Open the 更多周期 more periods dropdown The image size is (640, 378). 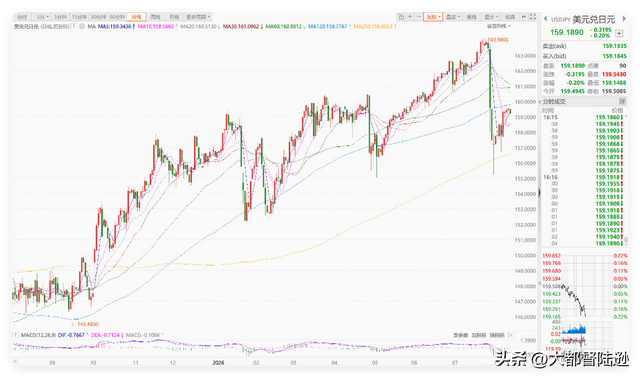click(x=198, y=17)
